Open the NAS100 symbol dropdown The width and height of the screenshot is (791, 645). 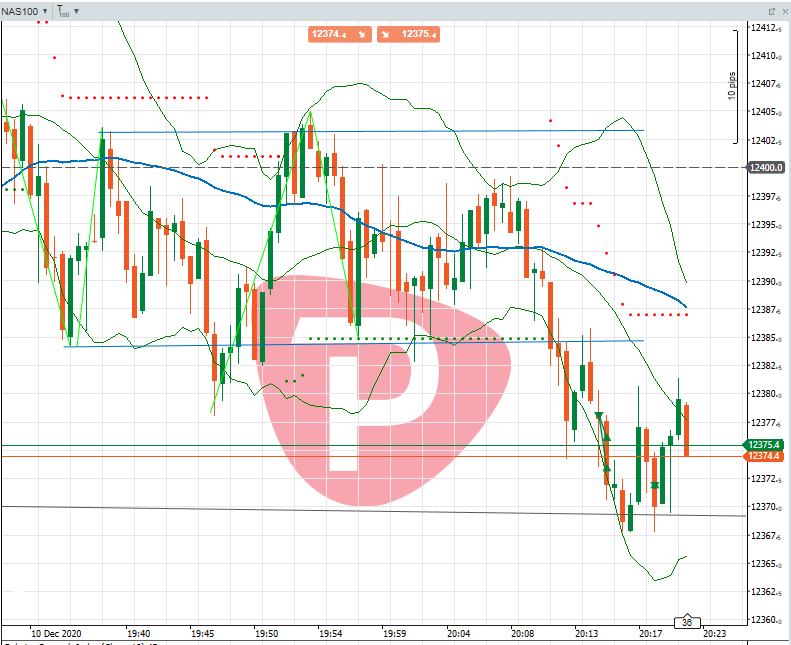point(24,11)
